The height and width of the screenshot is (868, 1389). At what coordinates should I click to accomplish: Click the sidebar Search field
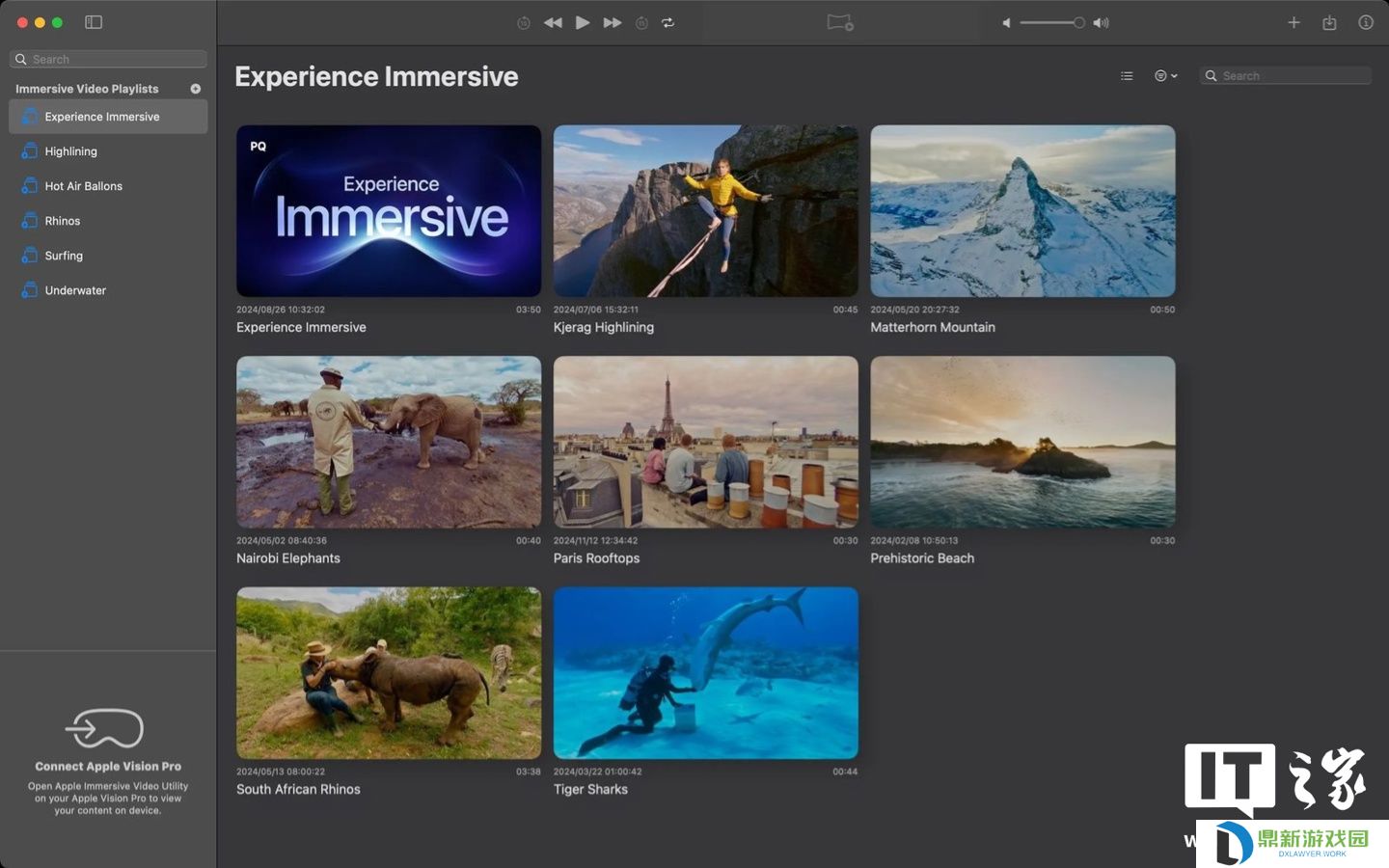(x=108, y=59)
